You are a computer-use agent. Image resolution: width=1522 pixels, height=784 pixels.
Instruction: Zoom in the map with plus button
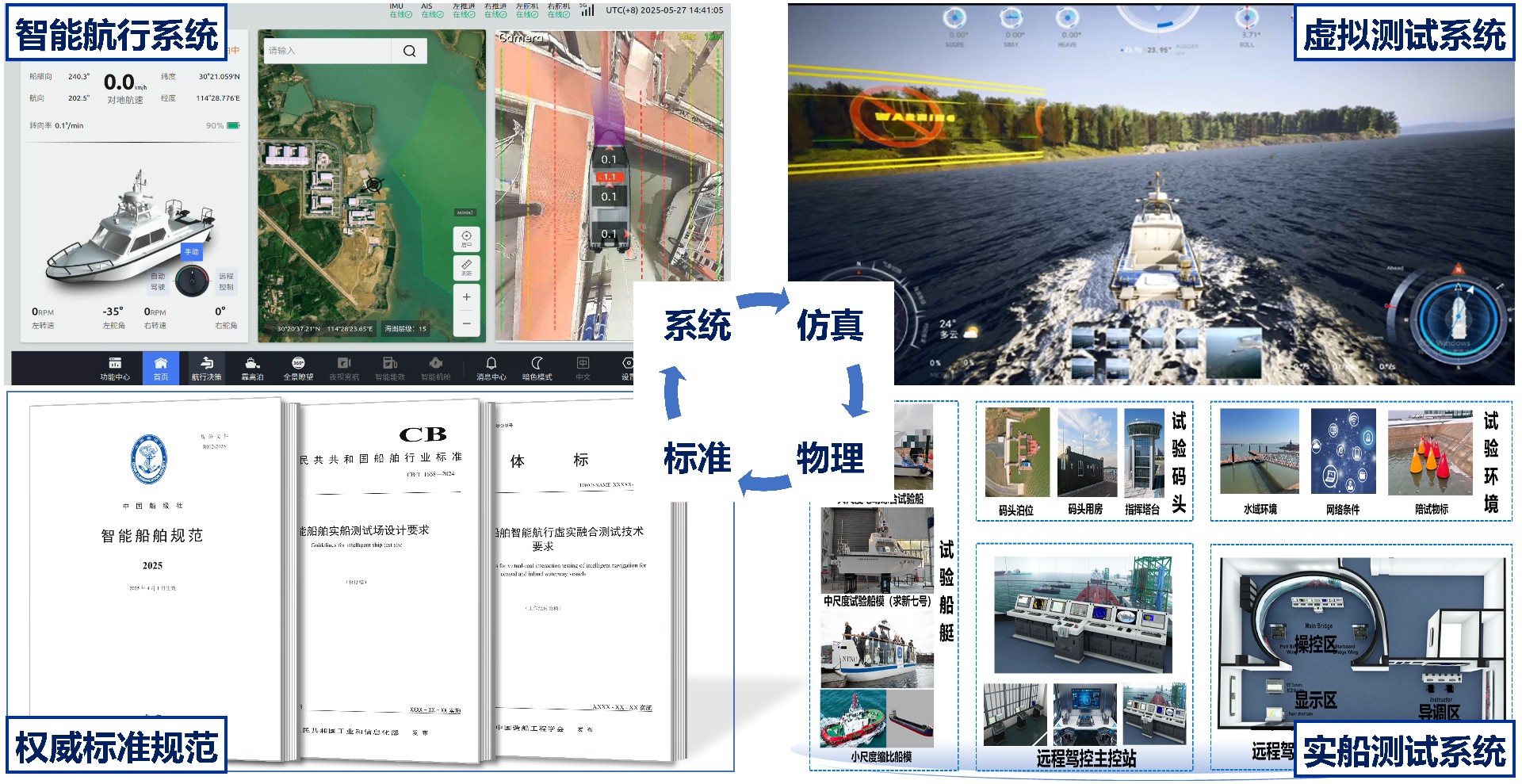[x=466, y=297]
